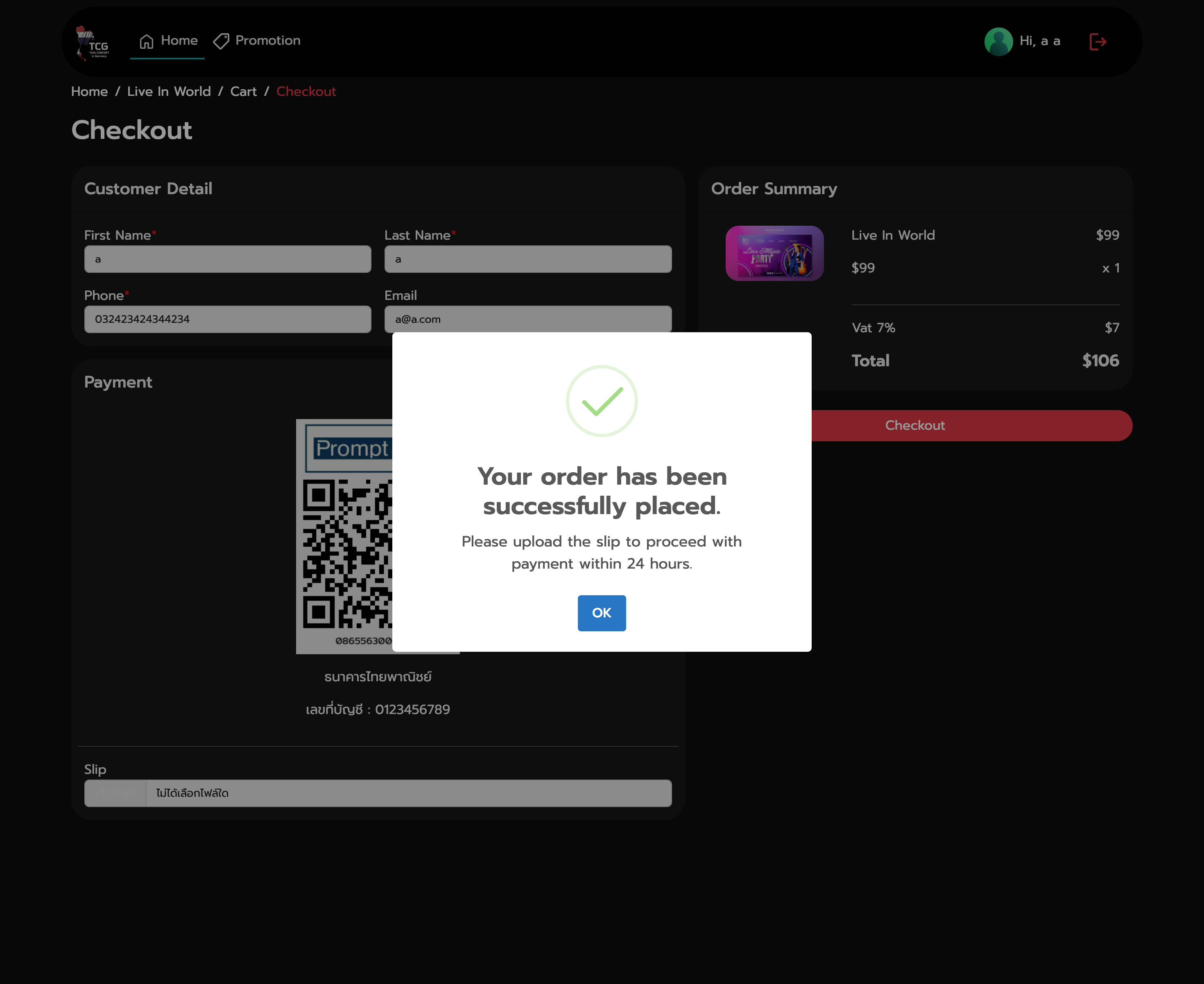Image resolution: width=1204 pixels, height=984 pixels.
Task: Focus the First Name input field
Action: click(x=228, y=259)
